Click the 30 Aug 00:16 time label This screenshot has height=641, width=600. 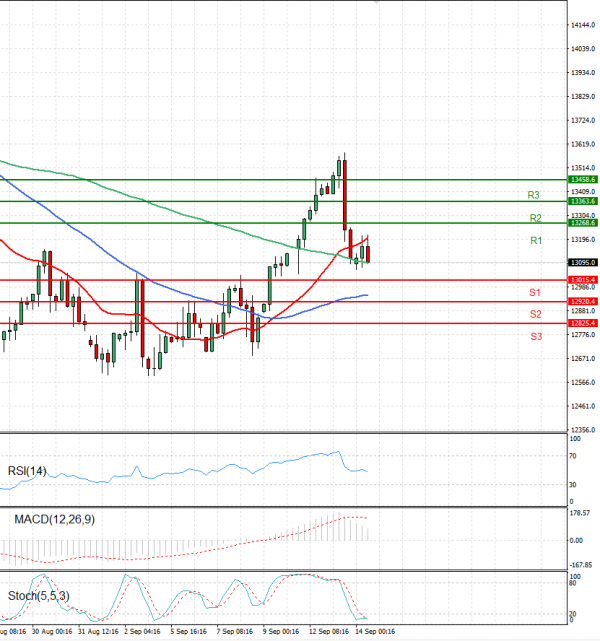pyautogui.click(x=52, y=632)
